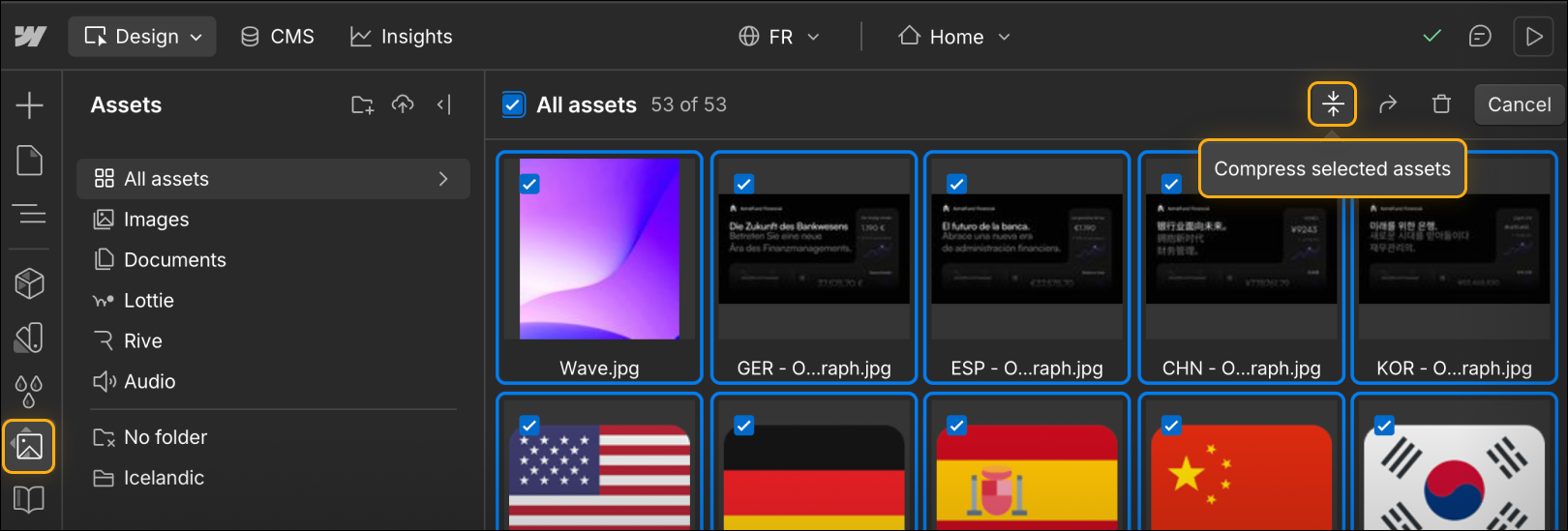Create a new asset folder
1568x531 pixels.
pyautogui.click(x=362, y=104)
